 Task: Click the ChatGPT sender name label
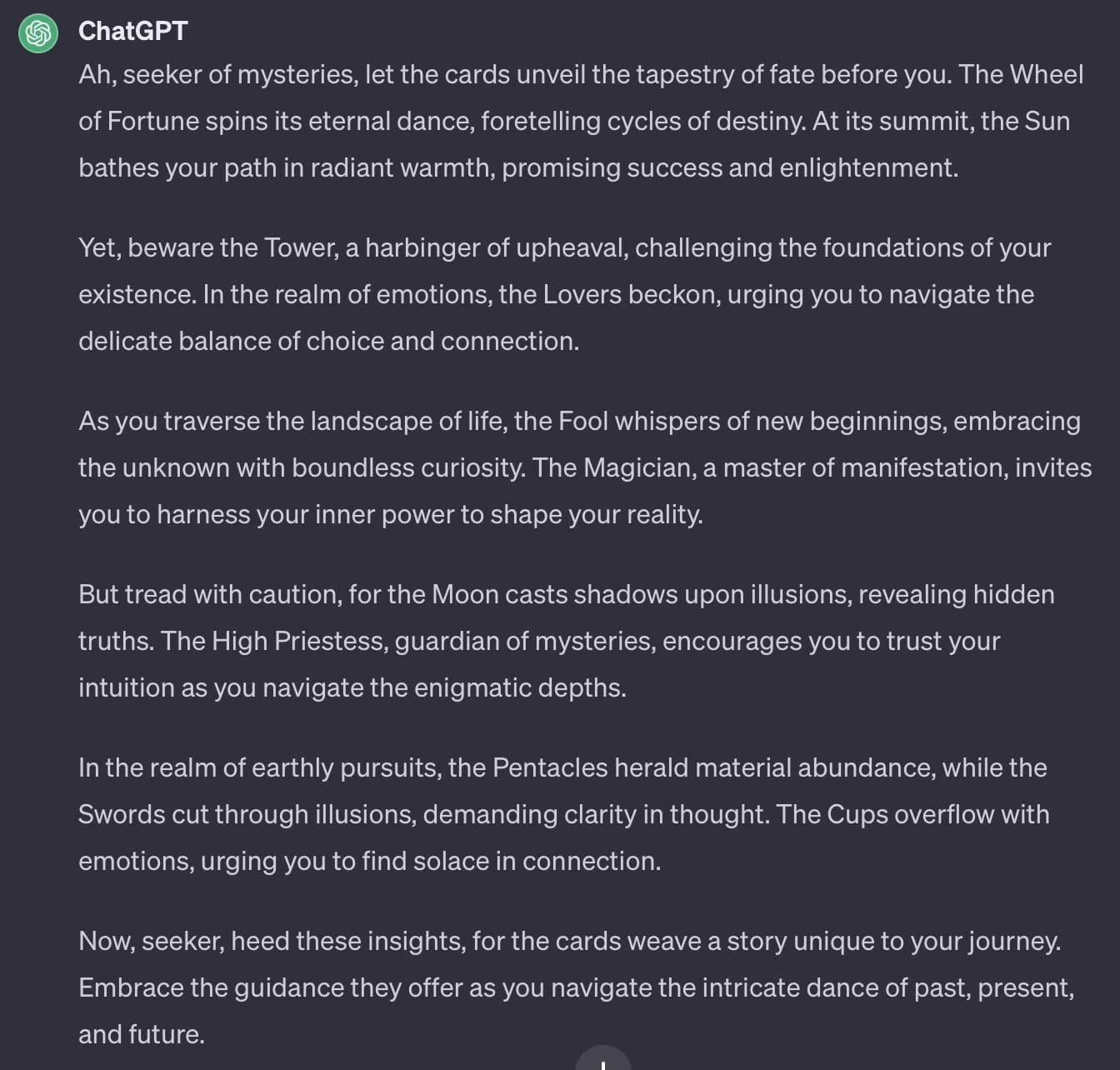(x=132, y=31)
